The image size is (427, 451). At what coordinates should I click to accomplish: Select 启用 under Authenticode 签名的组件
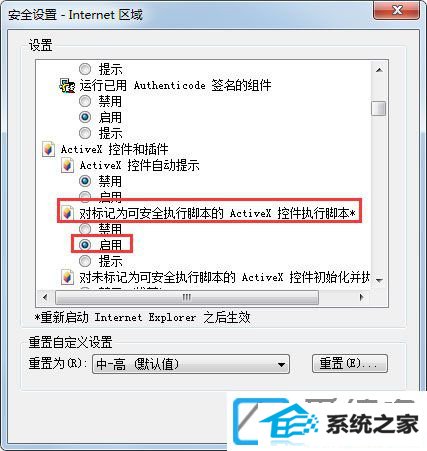(x=85, y=117)
